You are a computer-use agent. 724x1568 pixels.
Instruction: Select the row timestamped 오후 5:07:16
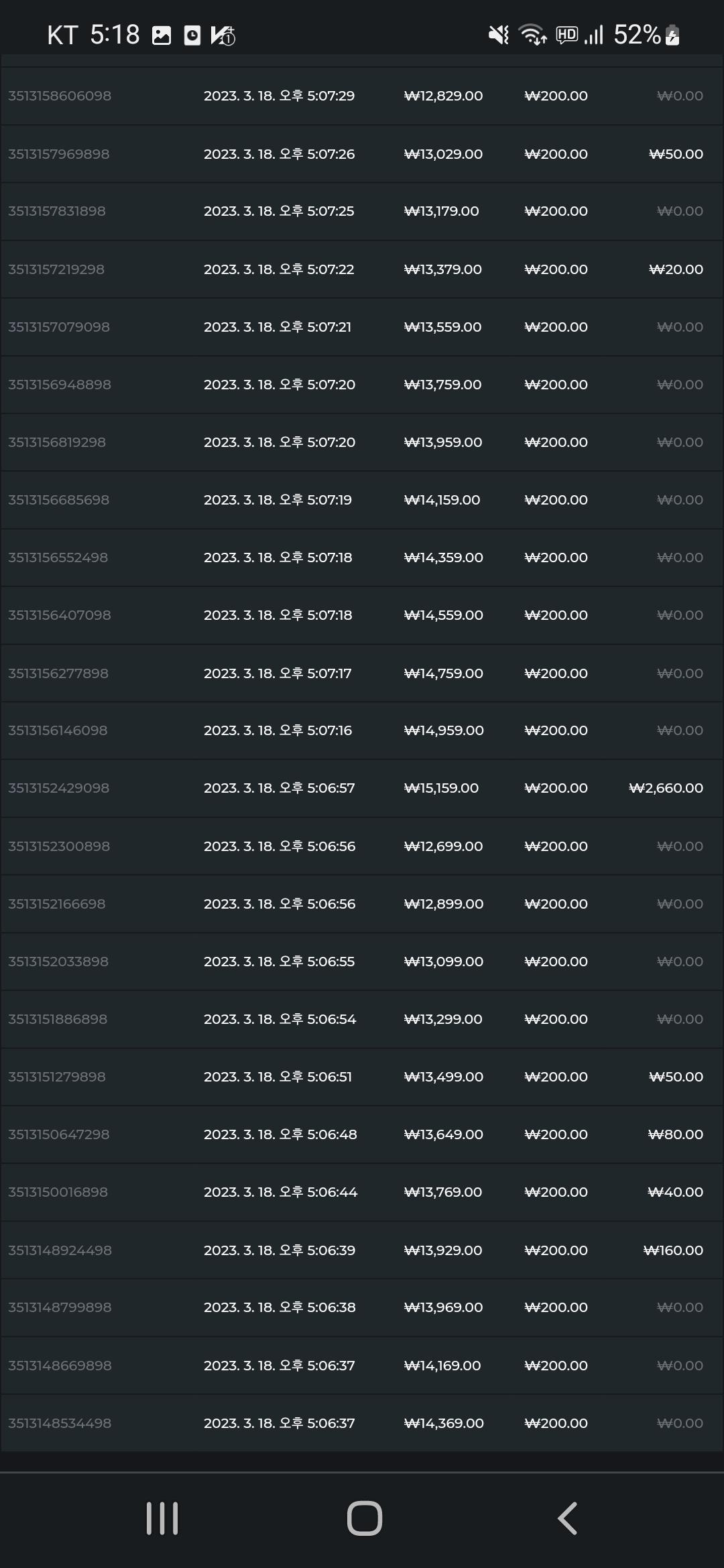click(x=362, y=730)
